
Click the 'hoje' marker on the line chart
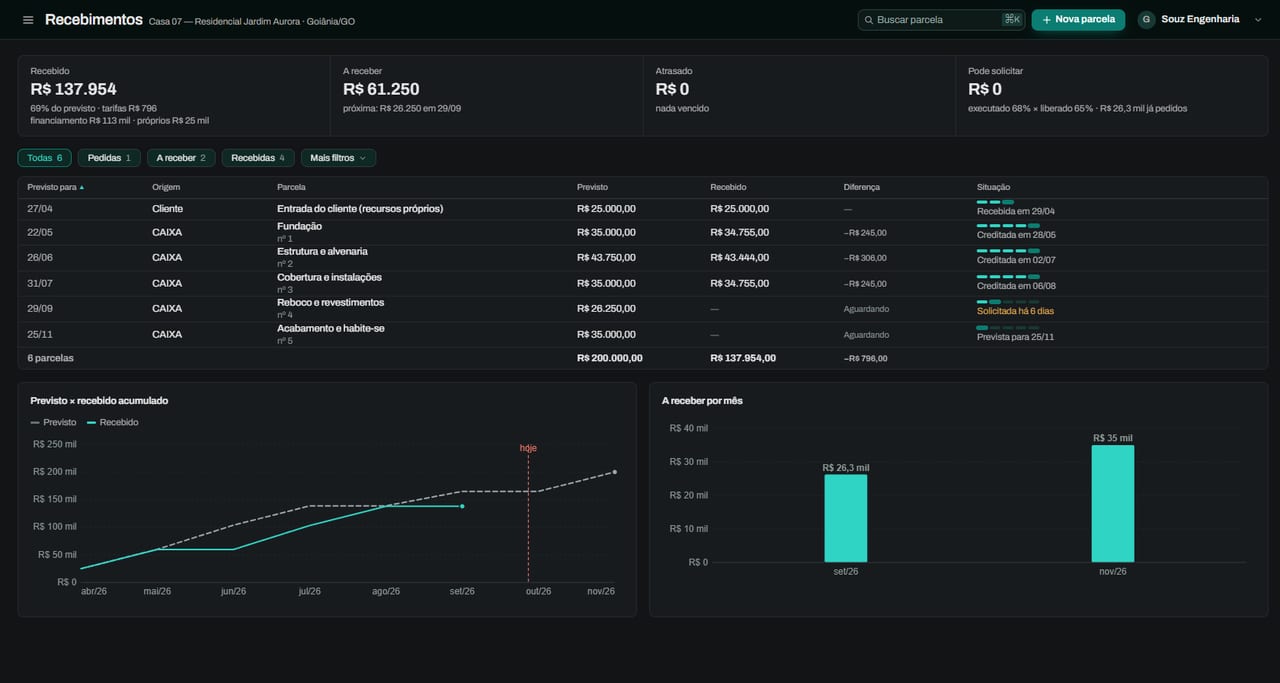click(528, 448)
